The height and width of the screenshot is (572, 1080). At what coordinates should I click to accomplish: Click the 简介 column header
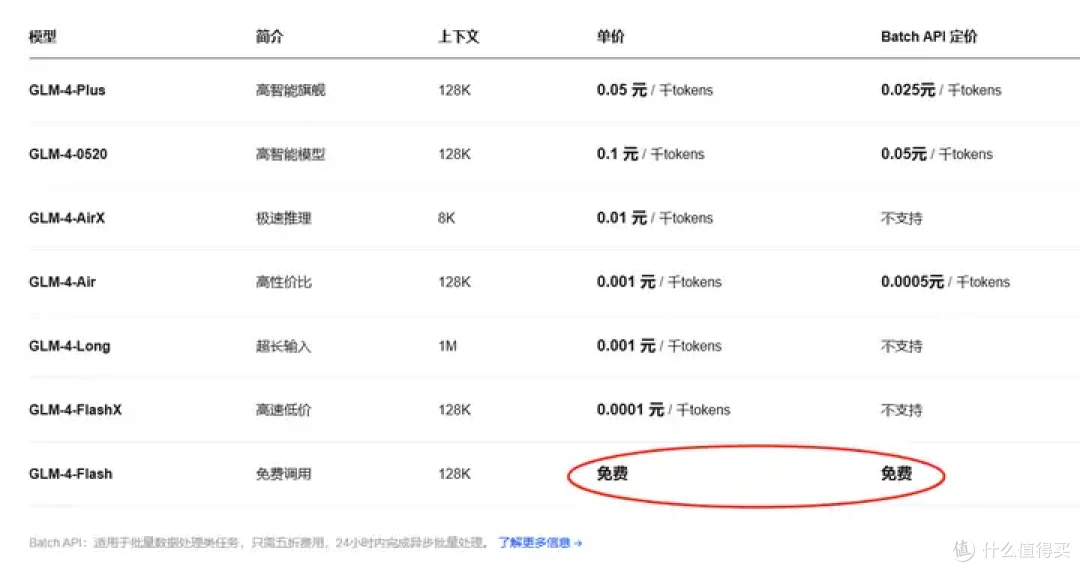tap(269, 37)
